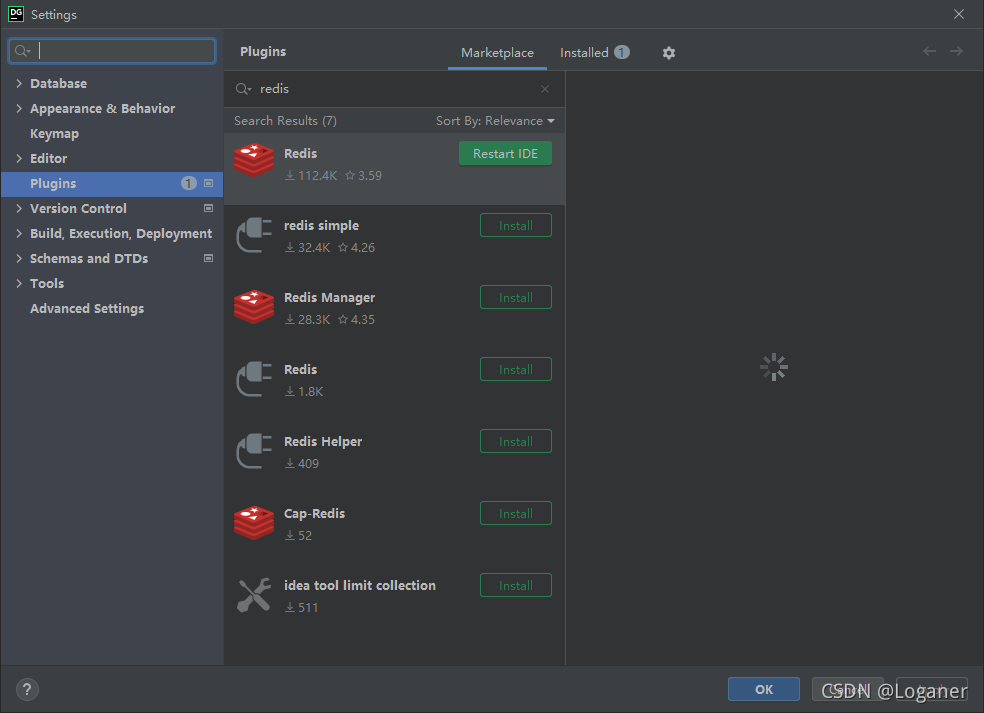Click the back navigation arrow
The height and width of the screenshot is (713, 984).
(928, 51)
